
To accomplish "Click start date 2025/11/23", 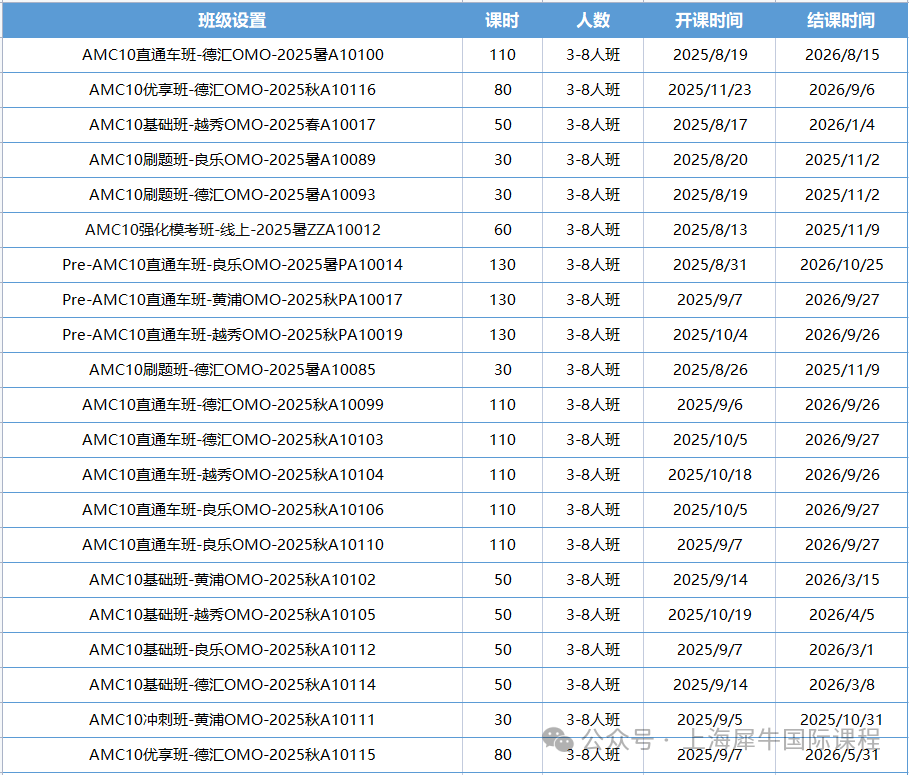I will 710,90.
